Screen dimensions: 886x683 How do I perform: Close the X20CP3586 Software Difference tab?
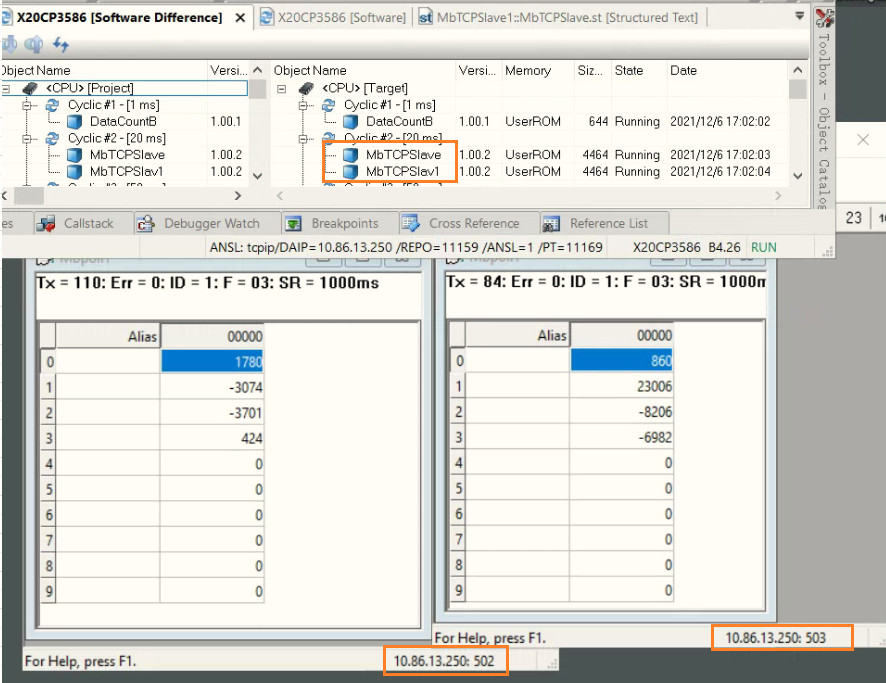[240, 18]
